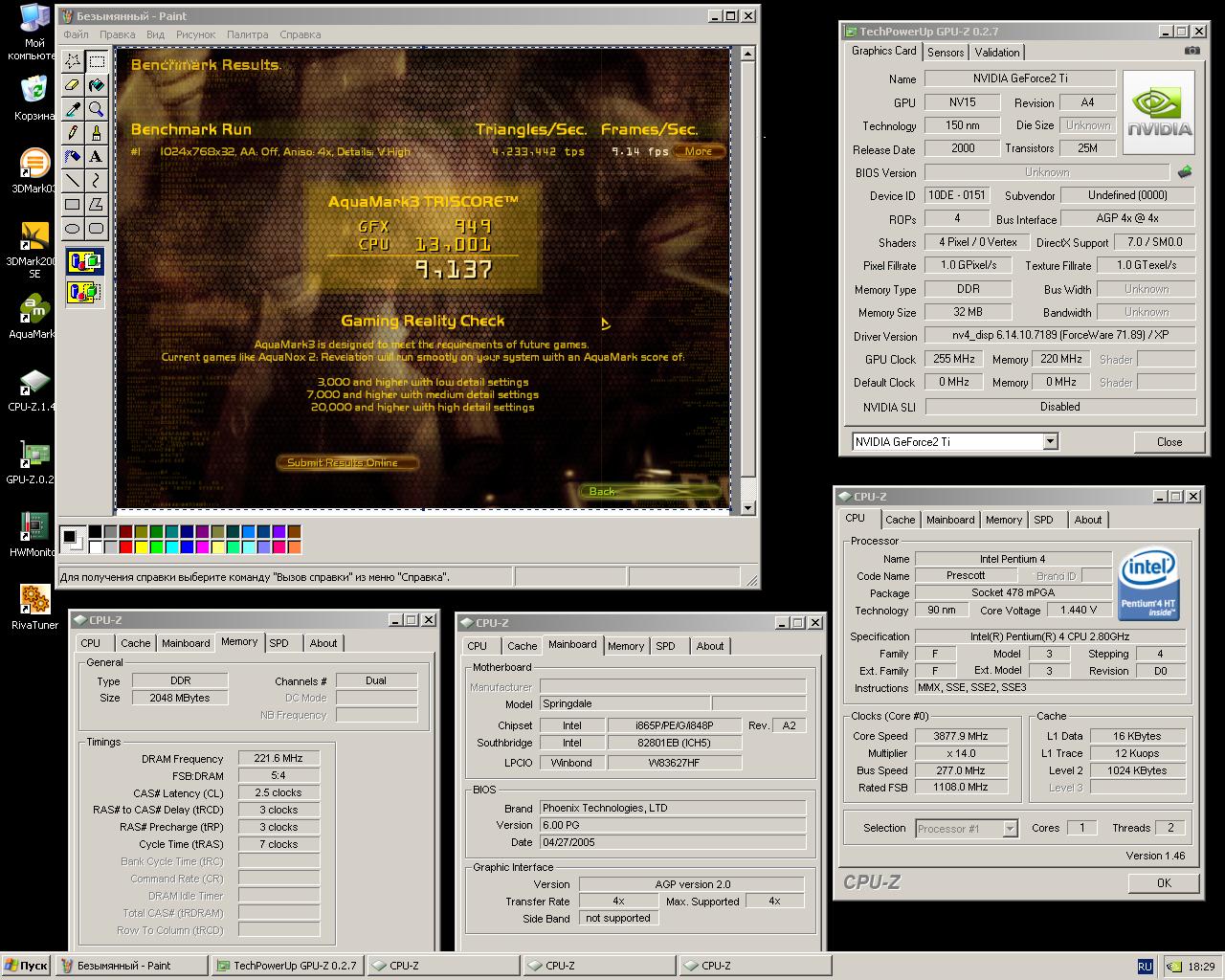Pick the white swatch in the Paint palette
The image size is (1225, 980).
95,546
